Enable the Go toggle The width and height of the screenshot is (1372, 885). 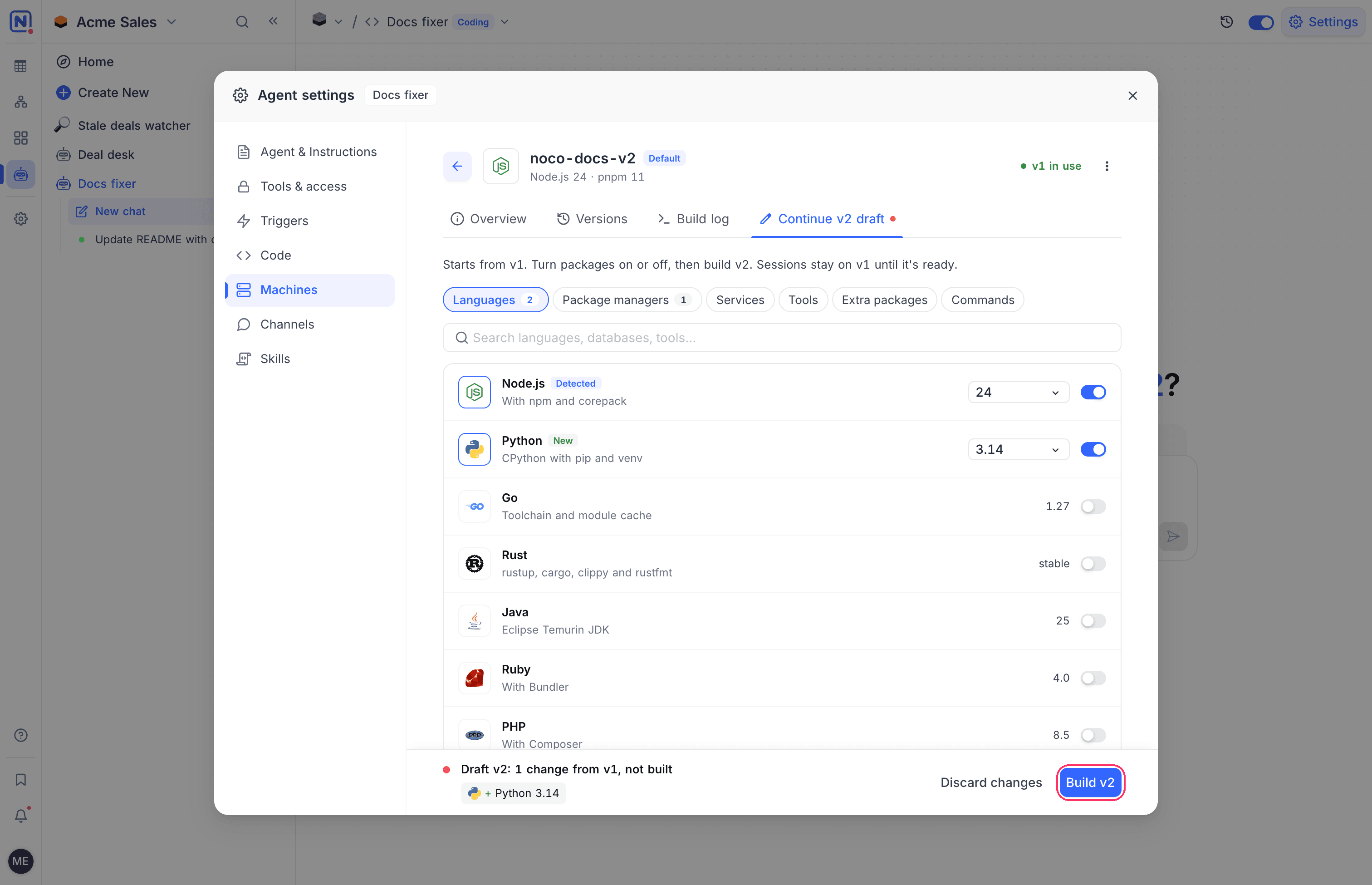[x=1093, y=506]
